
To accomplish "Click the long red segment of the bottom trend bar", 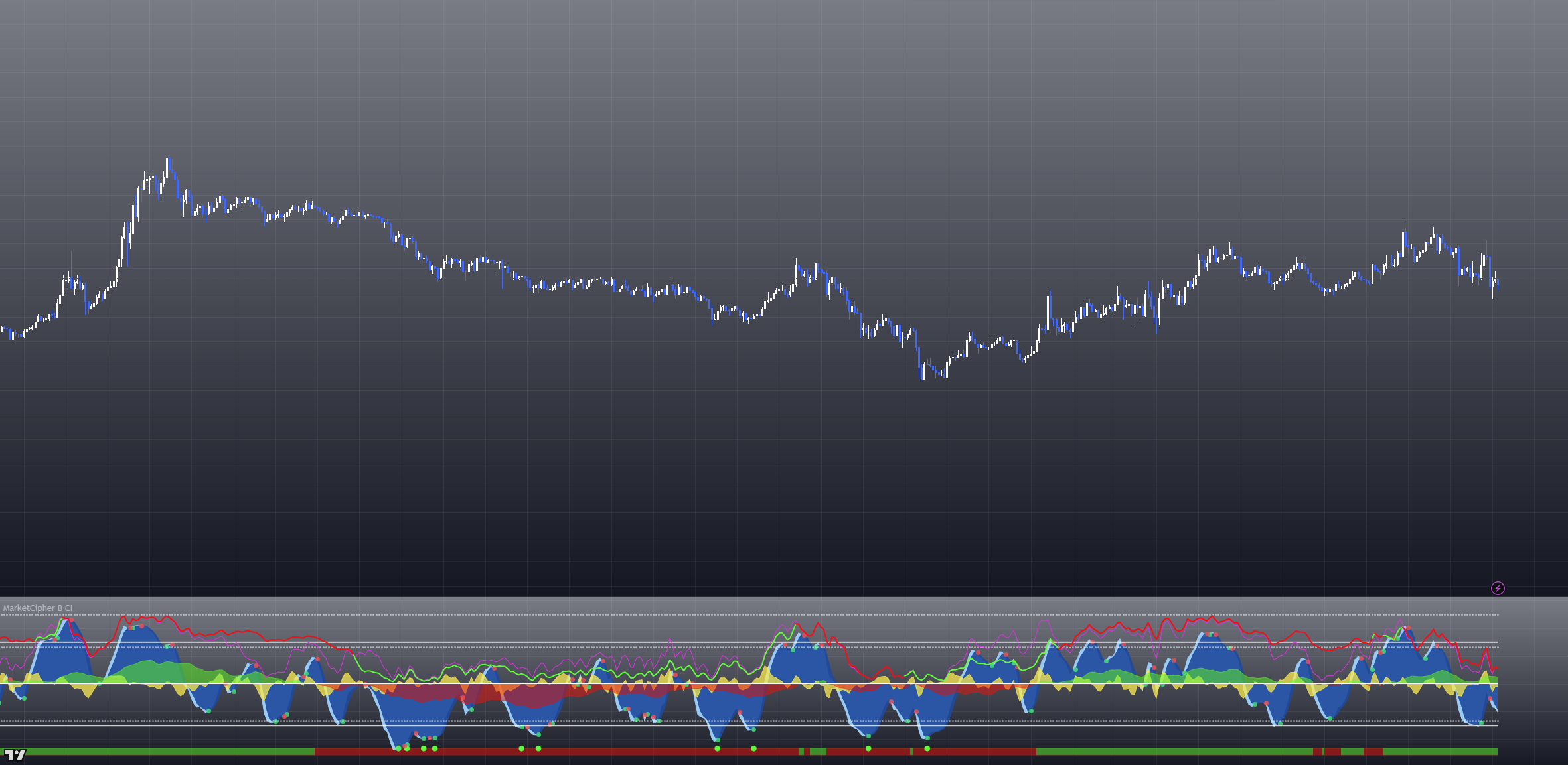I will (x=597, y=752).
